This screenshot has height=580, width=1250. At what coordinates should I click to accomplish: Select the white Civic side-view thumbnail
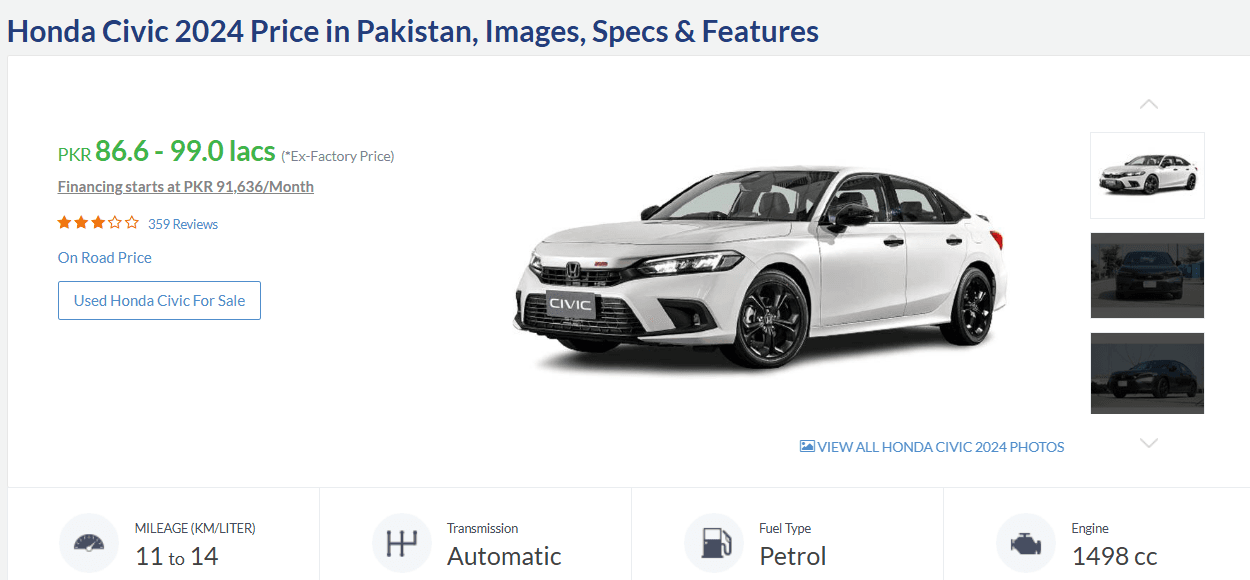[x=1147, y=175]
